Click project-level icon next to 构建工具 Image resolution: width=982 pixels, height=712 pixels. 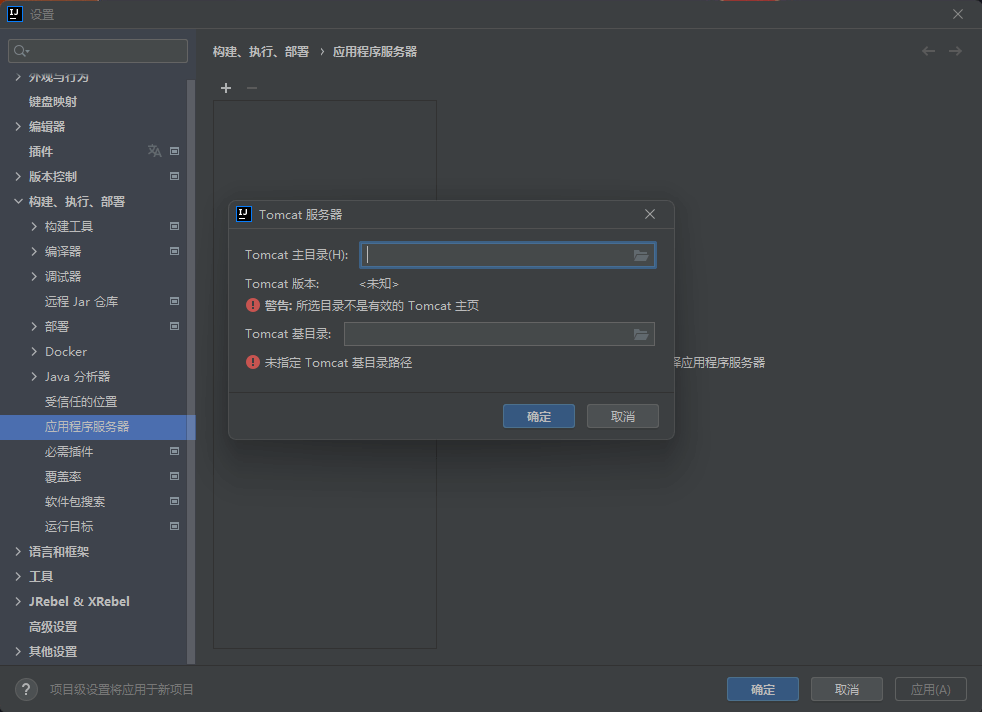pos(175,226)
